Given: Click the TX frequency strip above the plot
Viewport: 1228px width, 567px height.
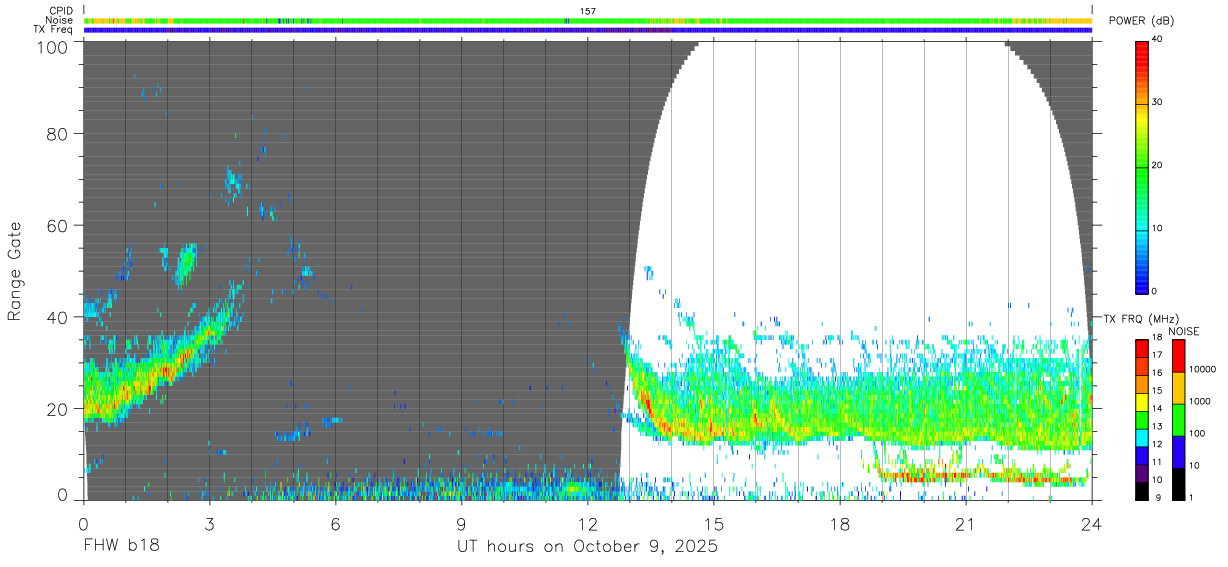Looking at the screenshot, I should pyautogui.click(x=588, y=30).
